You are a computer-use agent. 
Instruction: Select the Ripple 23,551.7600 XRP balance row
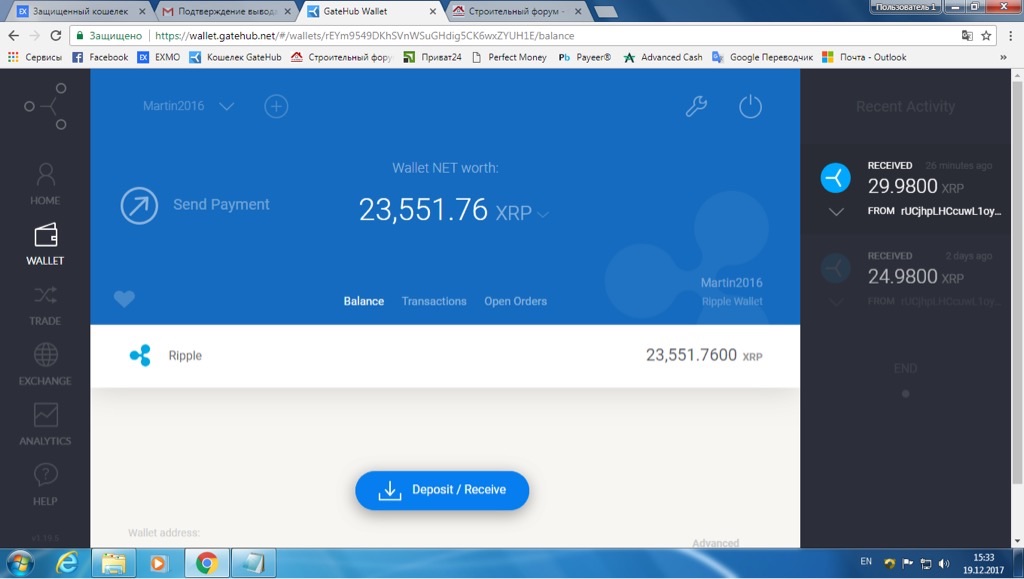point(445,356)
